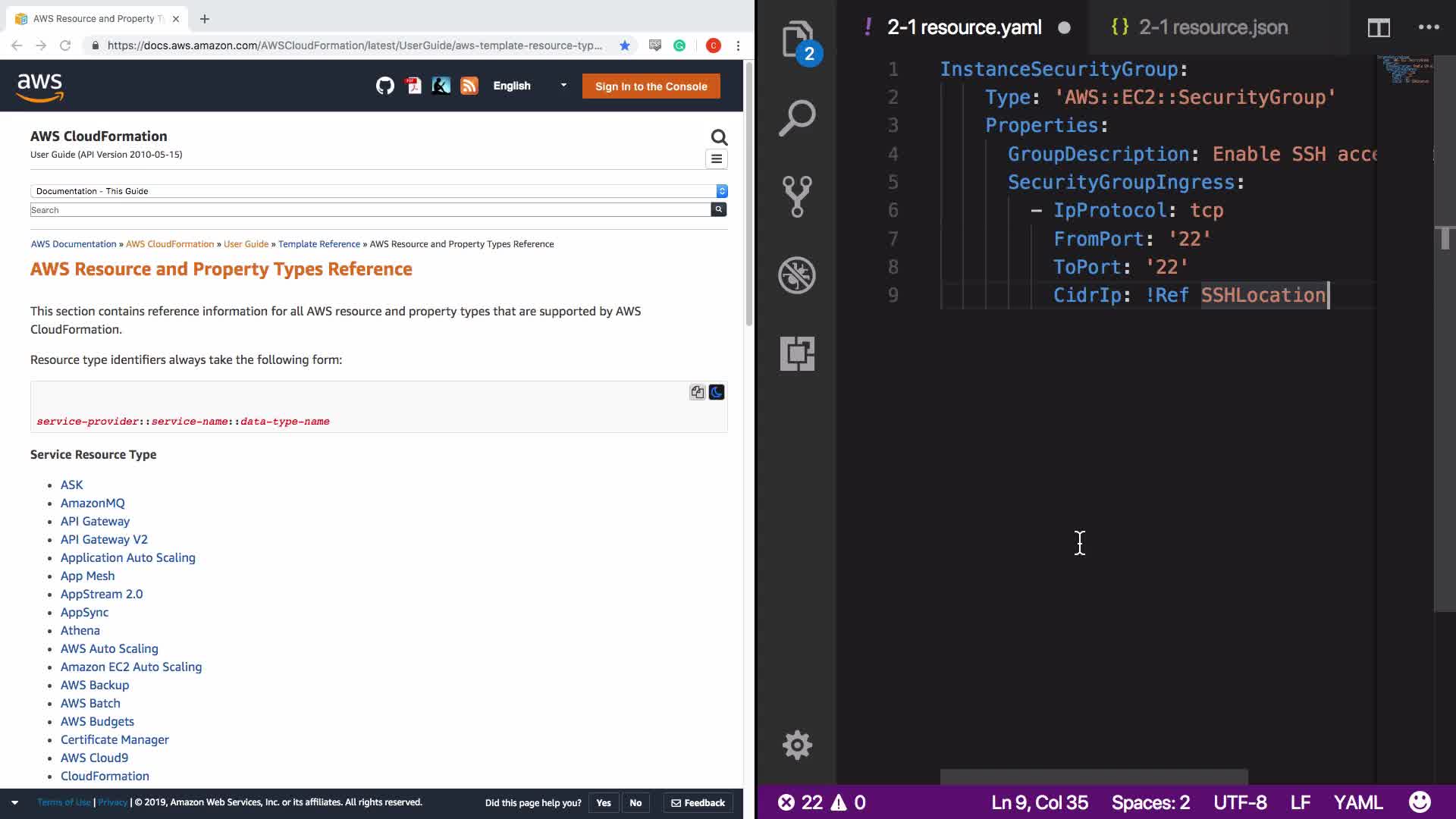
Task: Open the Extensions view icon
Action: [796, 353]
